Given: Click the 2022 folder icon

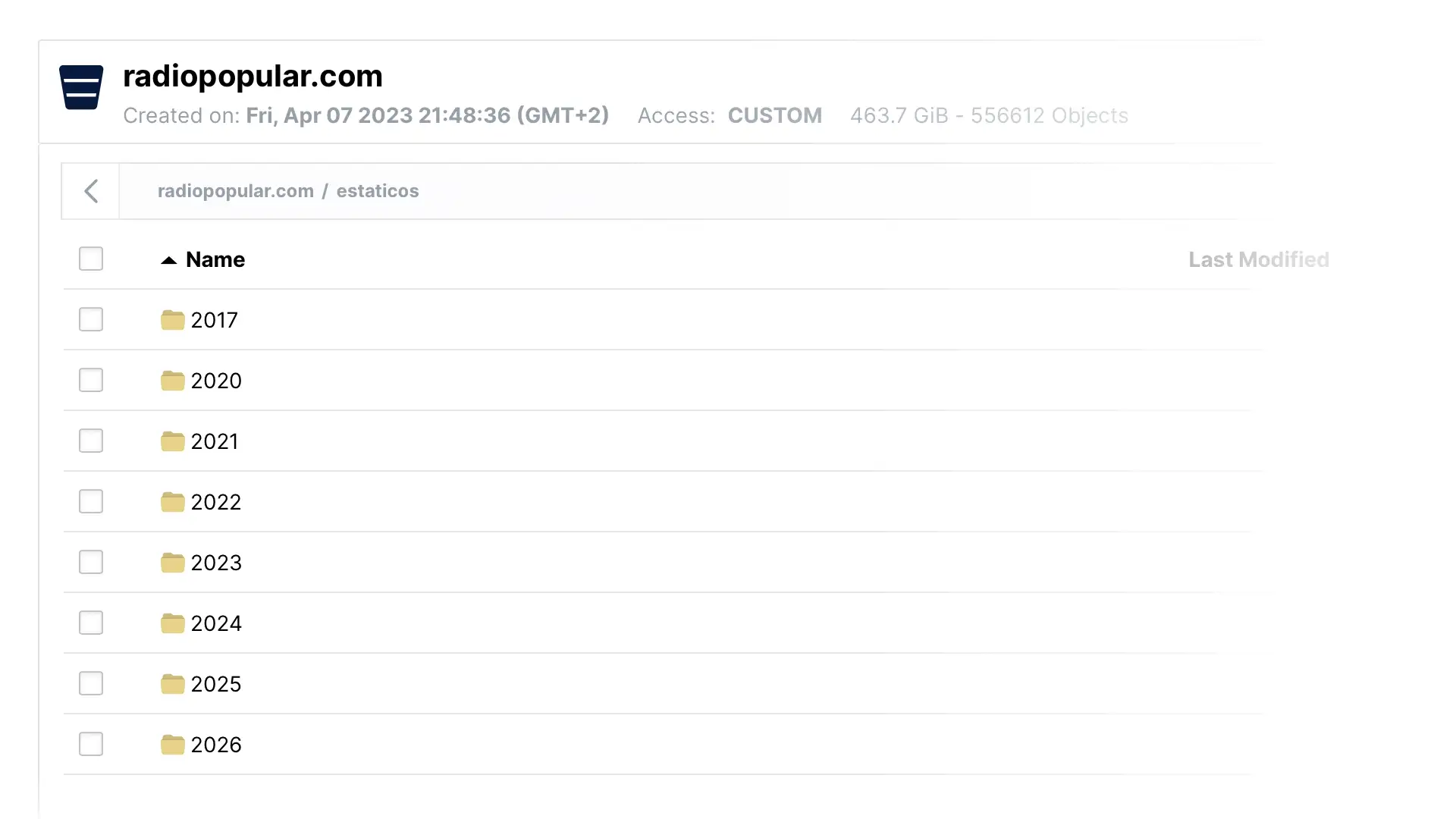Looking at the screenshot, I should (173, 502).
